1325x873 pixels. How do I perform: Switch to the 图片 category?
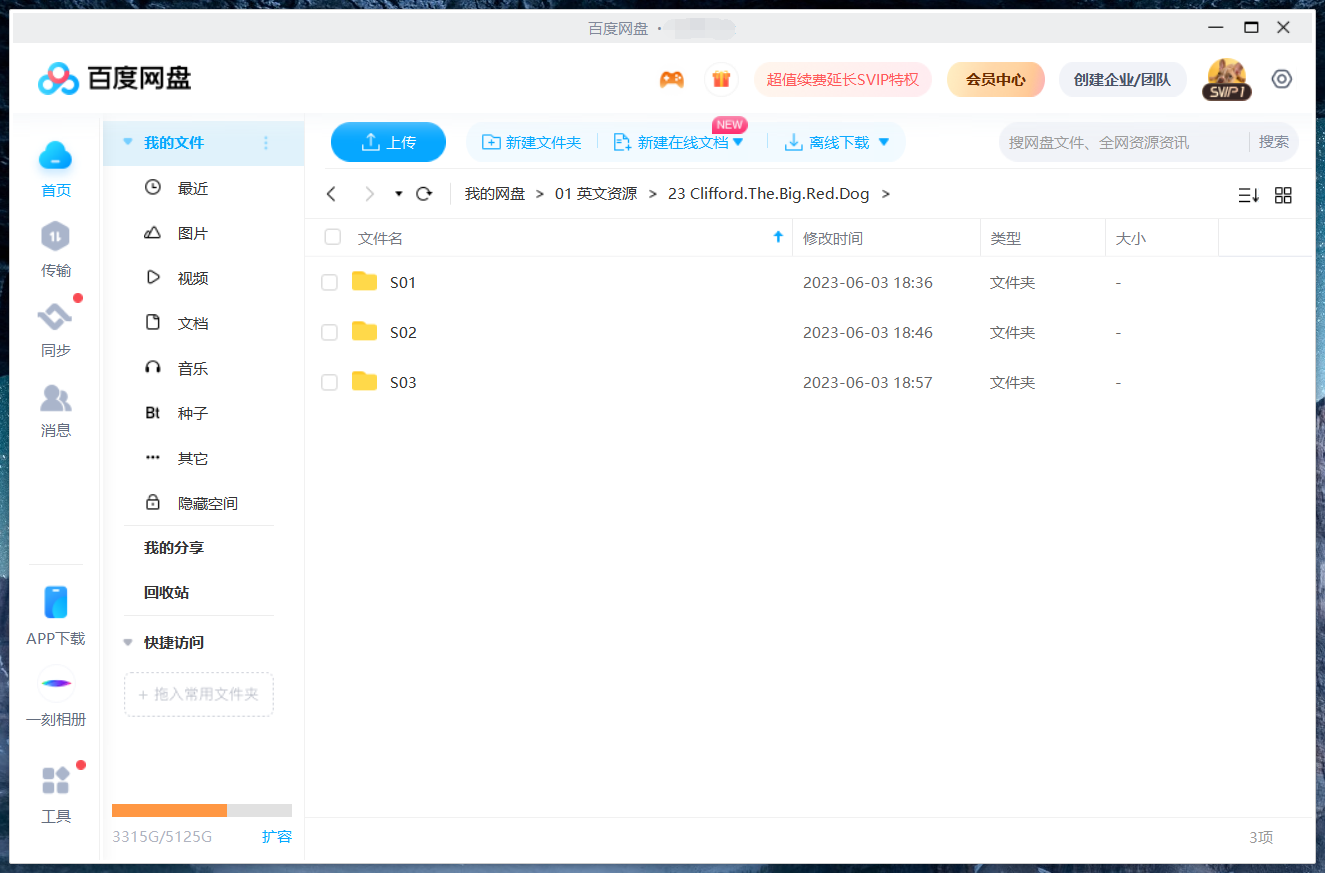pos(190,232)
